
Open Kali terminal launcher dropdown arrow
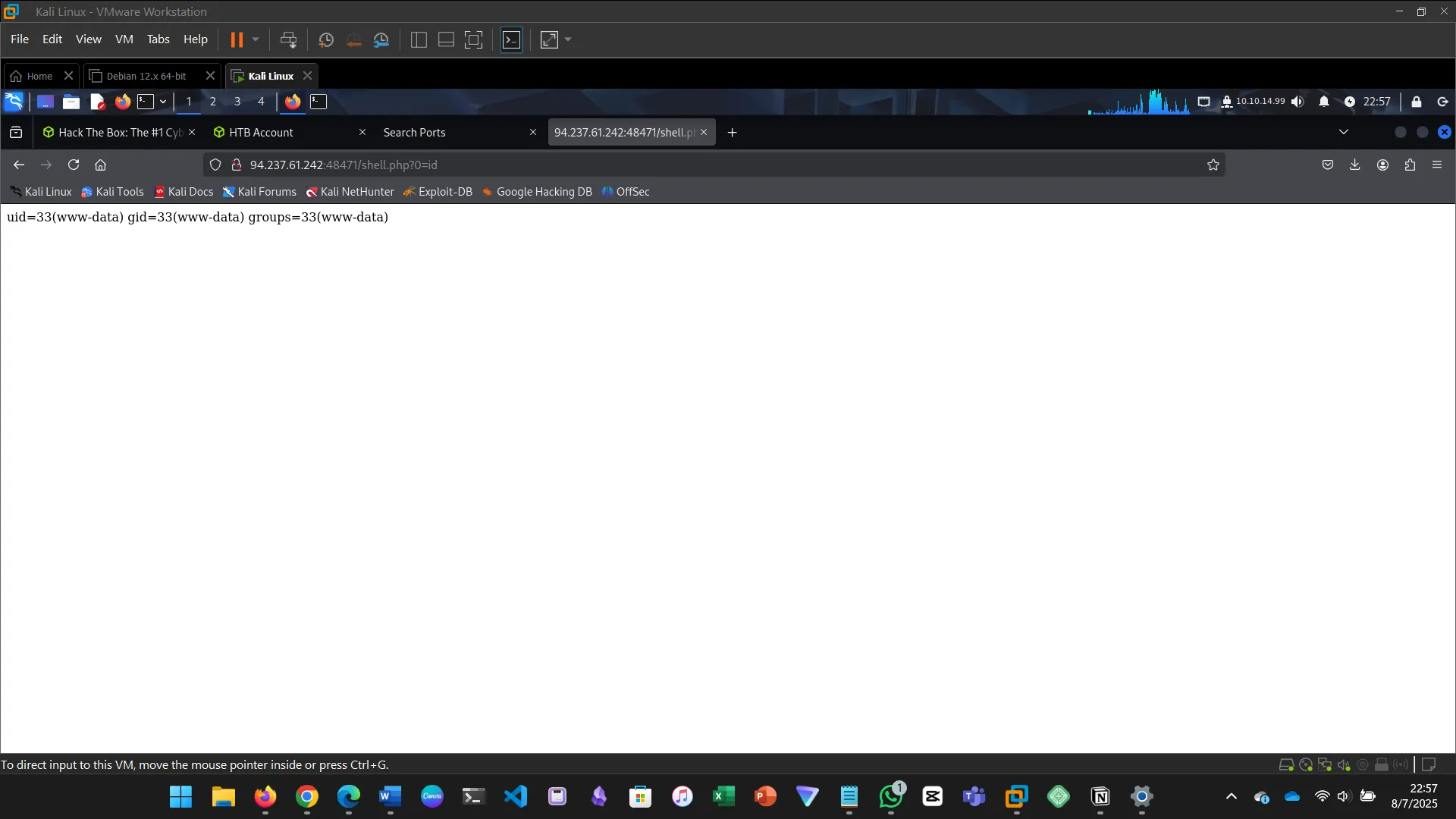coord(163,102)
